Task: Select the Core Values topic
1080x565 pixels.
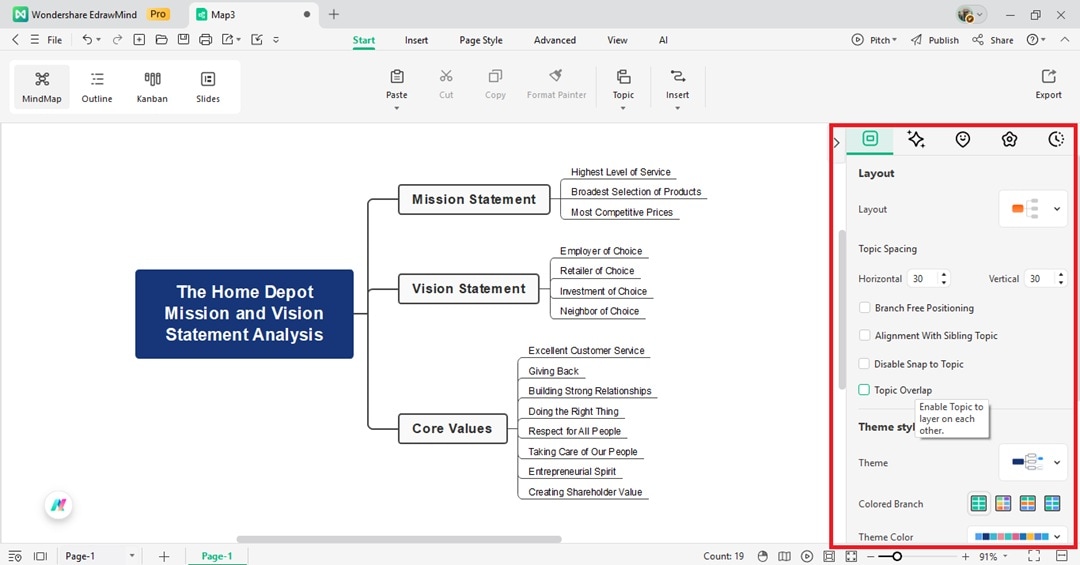Action: click(453, 429)
